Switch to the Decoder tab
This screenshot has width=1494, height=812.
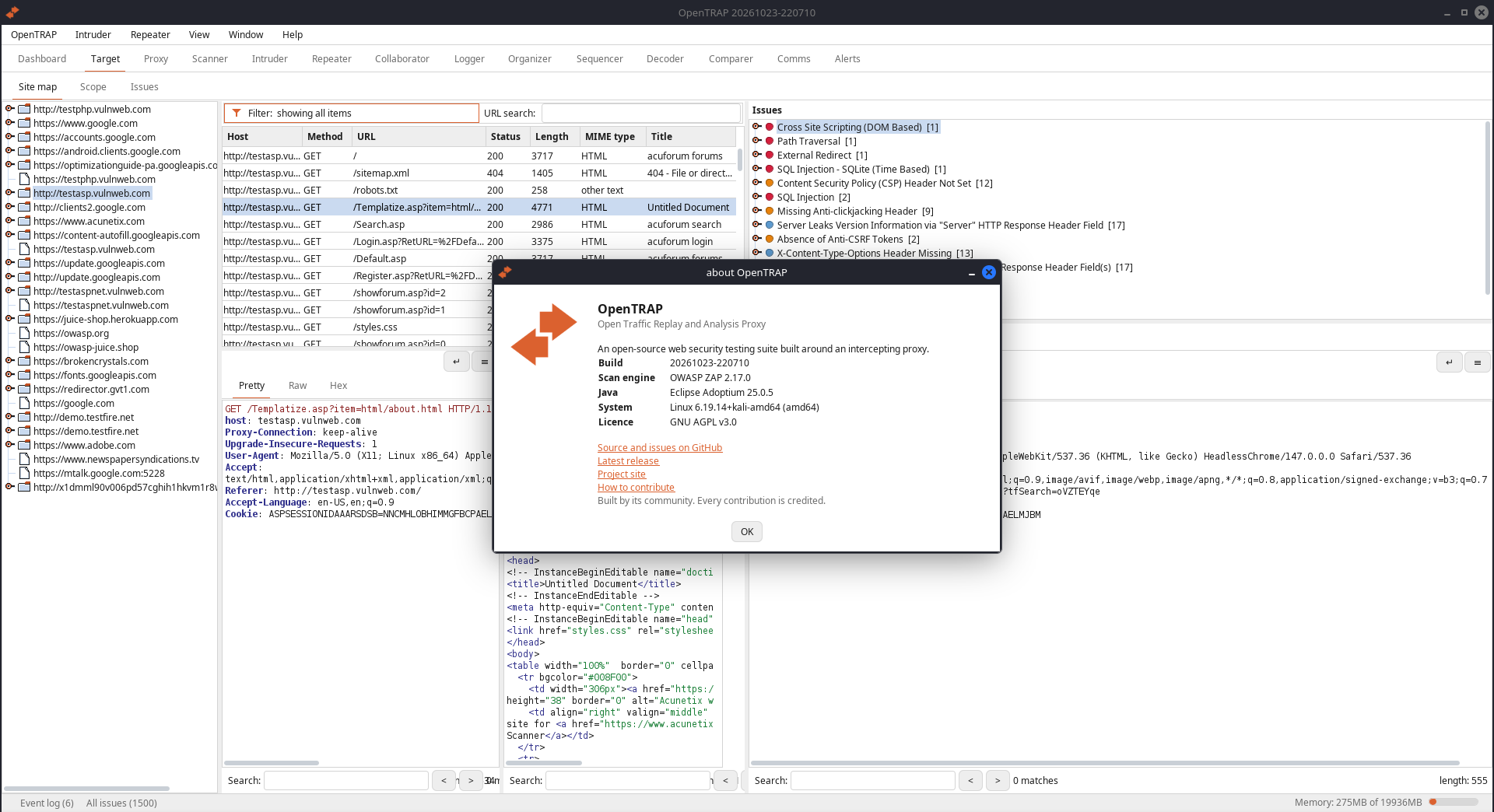click(x=665, y=58)
